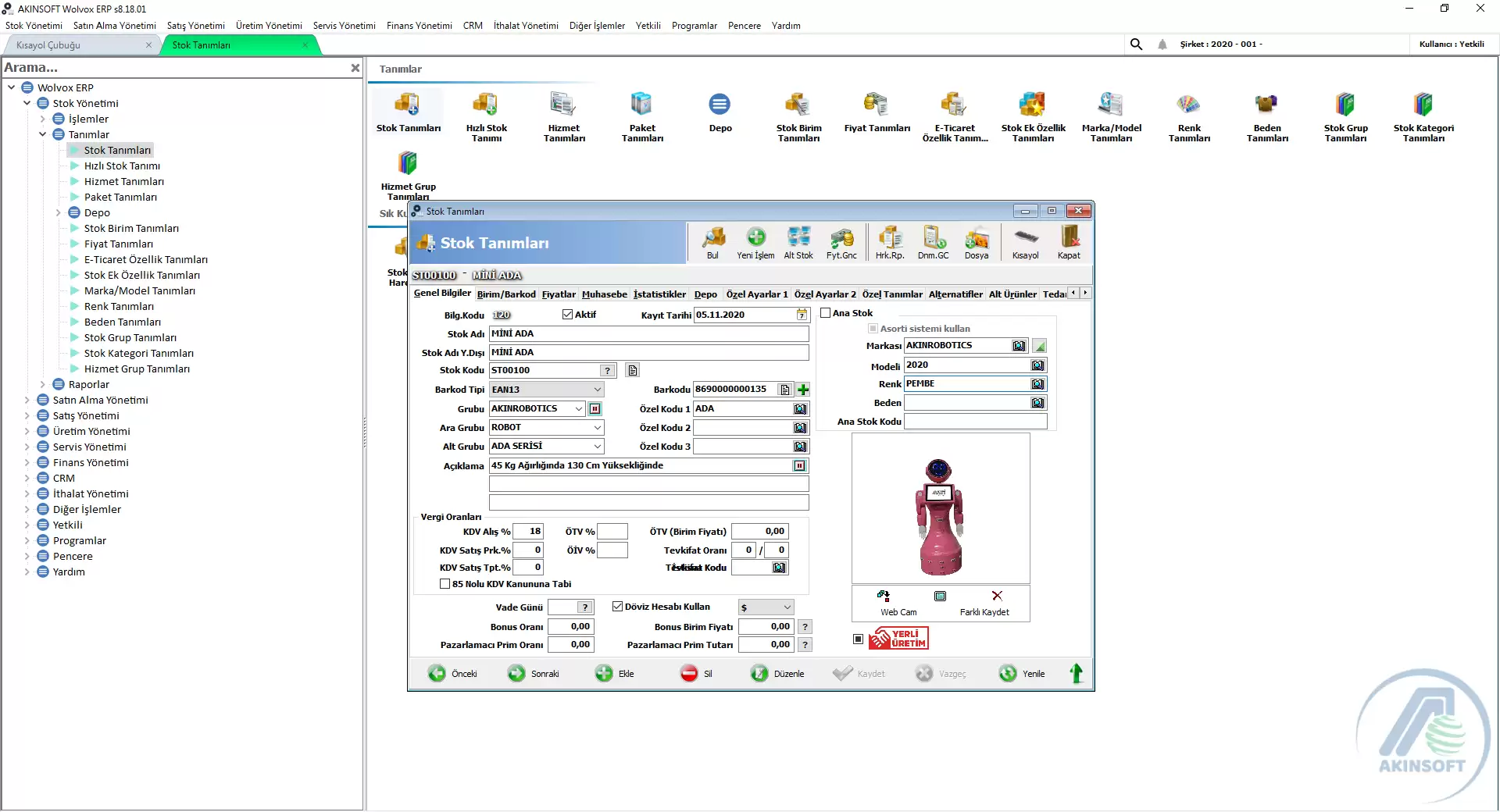Switch to the Fiyatlar tab
1500x812 pixels.
559,294
